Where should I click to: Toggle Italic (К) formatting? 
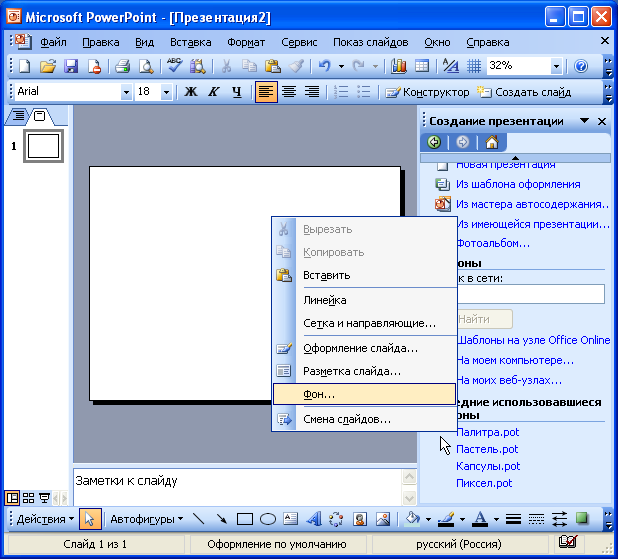(214, 92)
